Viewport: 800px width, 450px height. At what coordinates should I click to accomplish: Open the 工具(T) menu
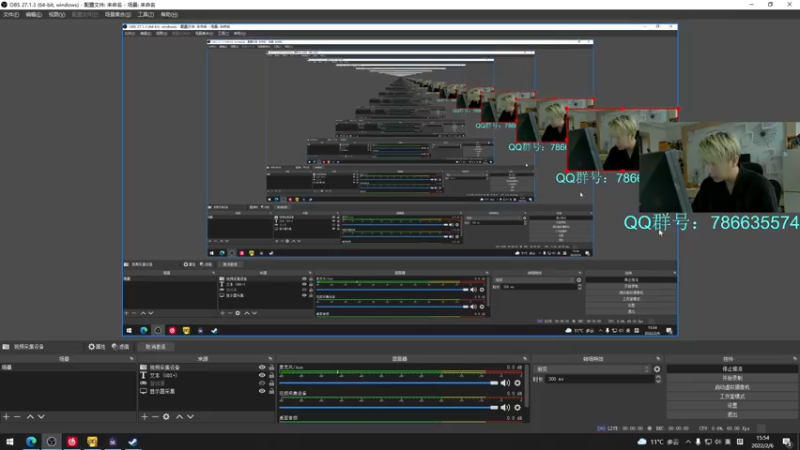[145, 14]
